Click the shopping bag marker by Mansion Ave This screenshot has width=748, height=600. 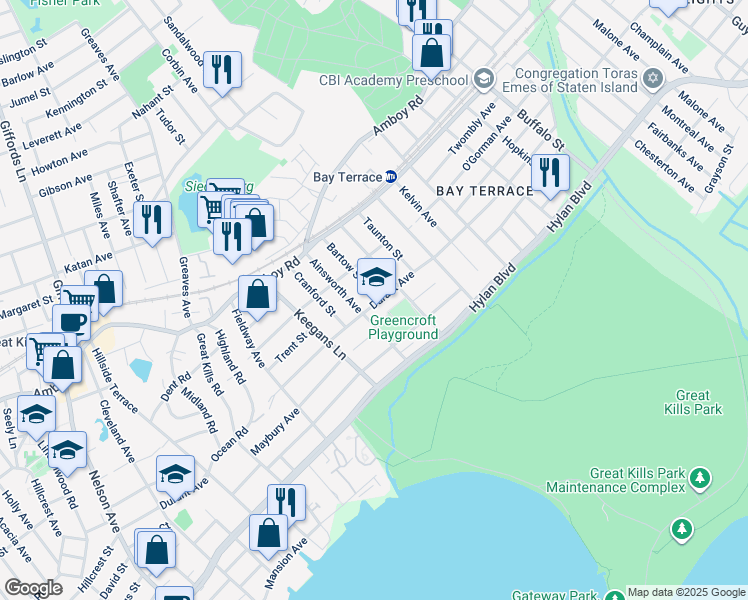coord(268,532)
